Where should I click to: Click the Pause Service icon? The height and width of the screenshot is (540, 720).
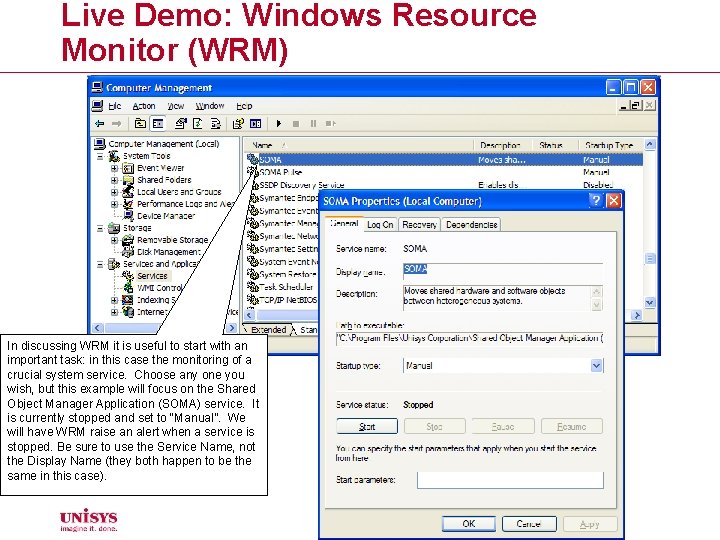tap(313, 124)
